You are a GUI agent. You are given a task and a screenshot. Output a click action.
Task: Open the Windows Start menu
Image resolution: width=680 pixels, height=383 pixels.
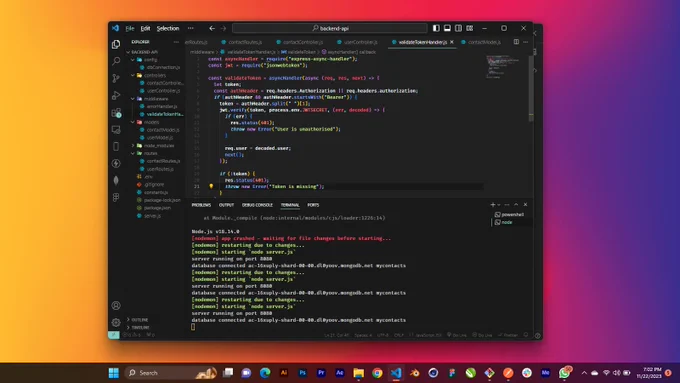point(114,373)
